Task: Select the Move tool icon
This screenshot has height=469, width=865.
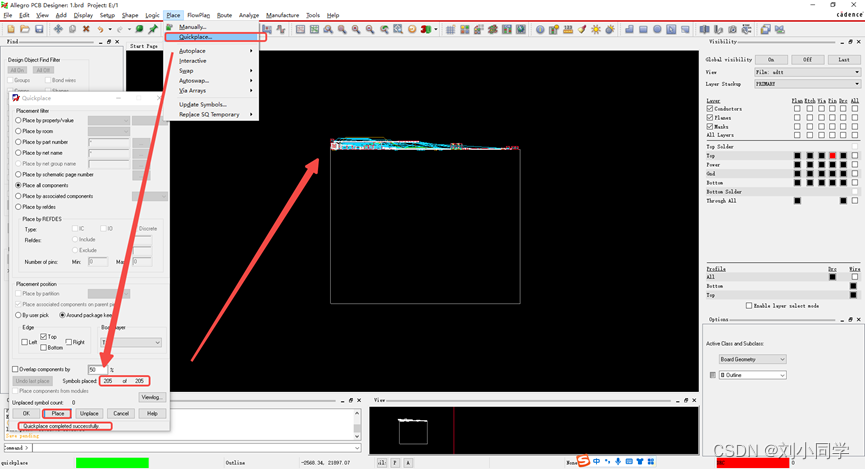Action: (x=58, y=30)
